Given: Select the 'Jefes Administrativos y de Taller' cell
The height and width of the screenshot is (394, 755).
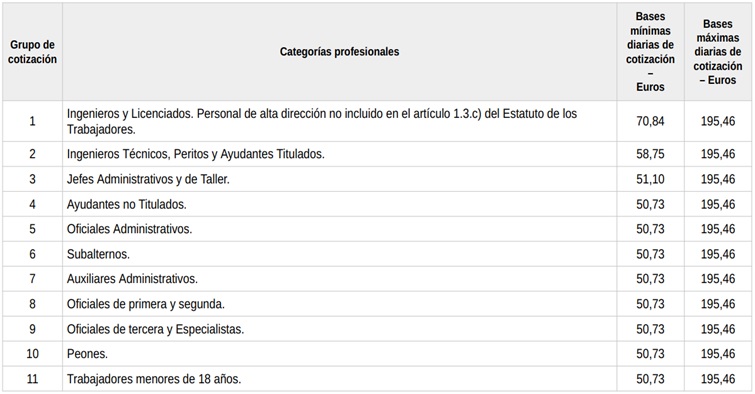Looking at the screenshot, I should tap(339, 179).
